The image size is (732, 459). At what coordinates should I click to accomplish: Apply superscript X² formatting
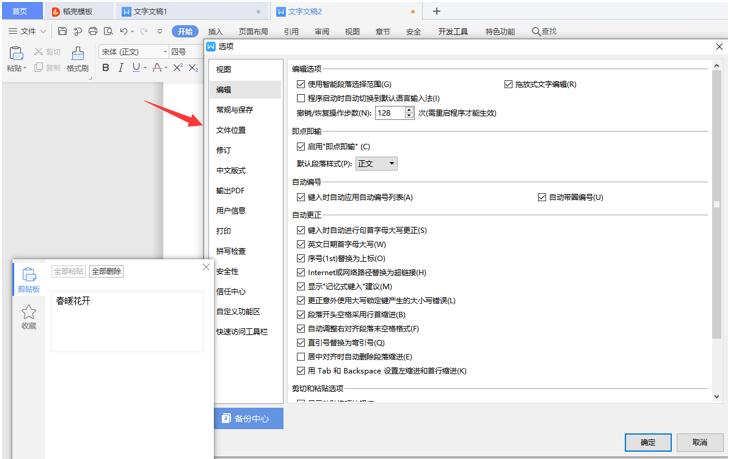178,68
